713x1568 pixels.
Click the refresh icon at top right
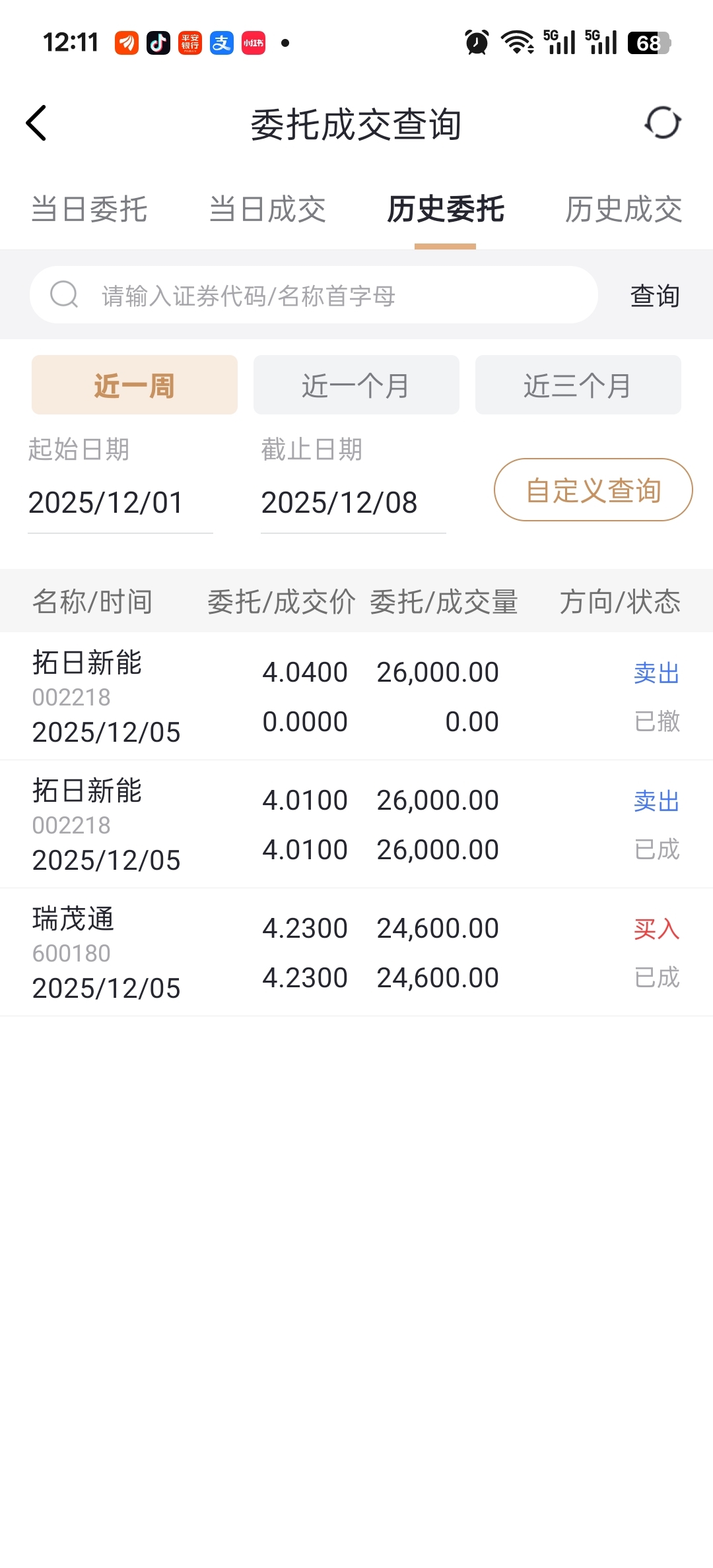tap(663, 123)
